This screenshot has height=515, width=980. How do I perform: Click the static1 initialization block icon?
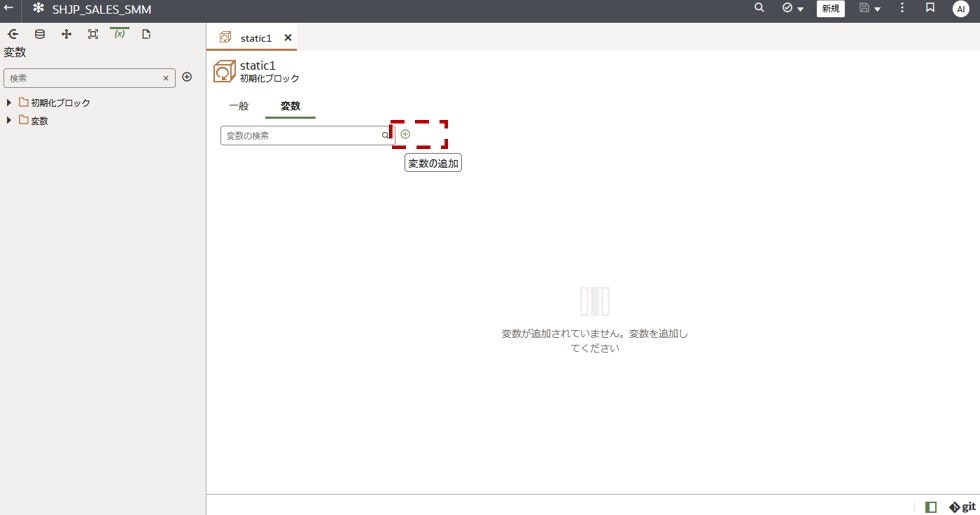(224, 72)
